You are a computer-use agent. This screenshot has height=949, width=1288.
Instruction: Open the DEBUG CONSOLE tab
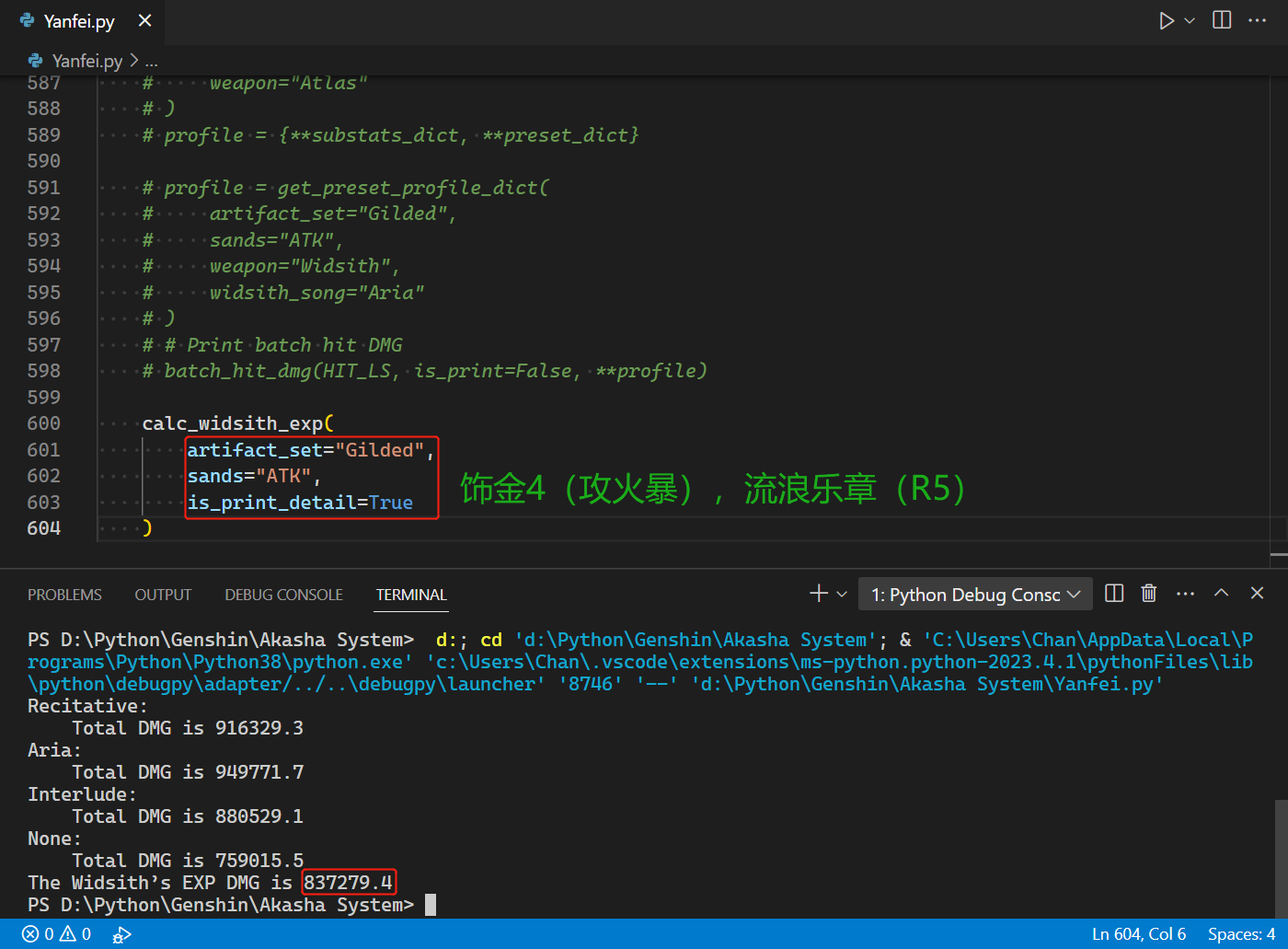[283, 595]
